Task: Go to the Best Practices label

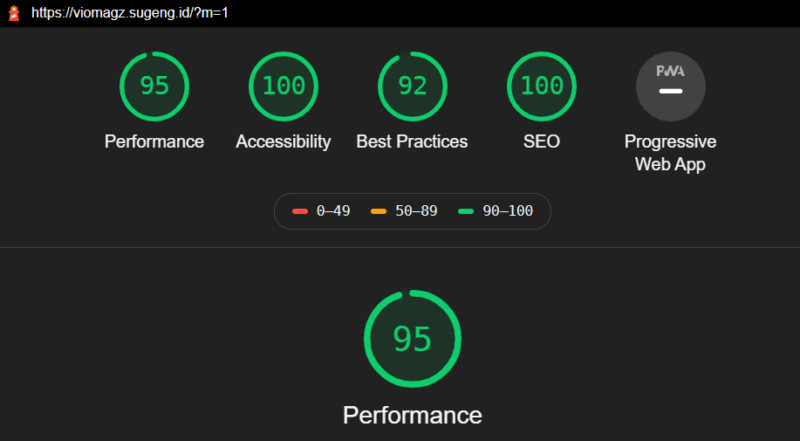Action: 412,142
